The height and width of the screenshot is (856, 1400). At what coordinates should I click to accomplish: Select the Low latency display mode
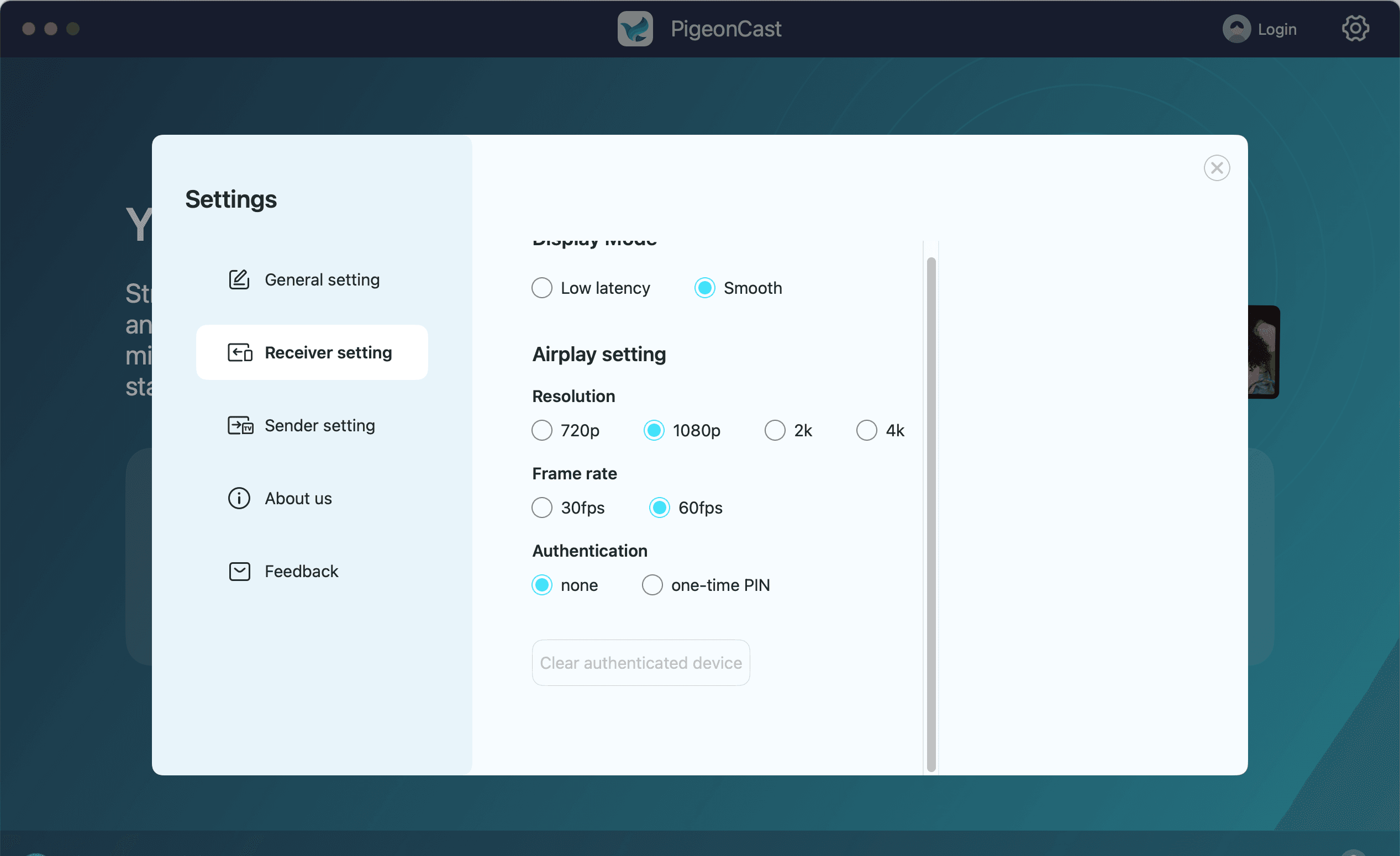(x=541, y=288)
